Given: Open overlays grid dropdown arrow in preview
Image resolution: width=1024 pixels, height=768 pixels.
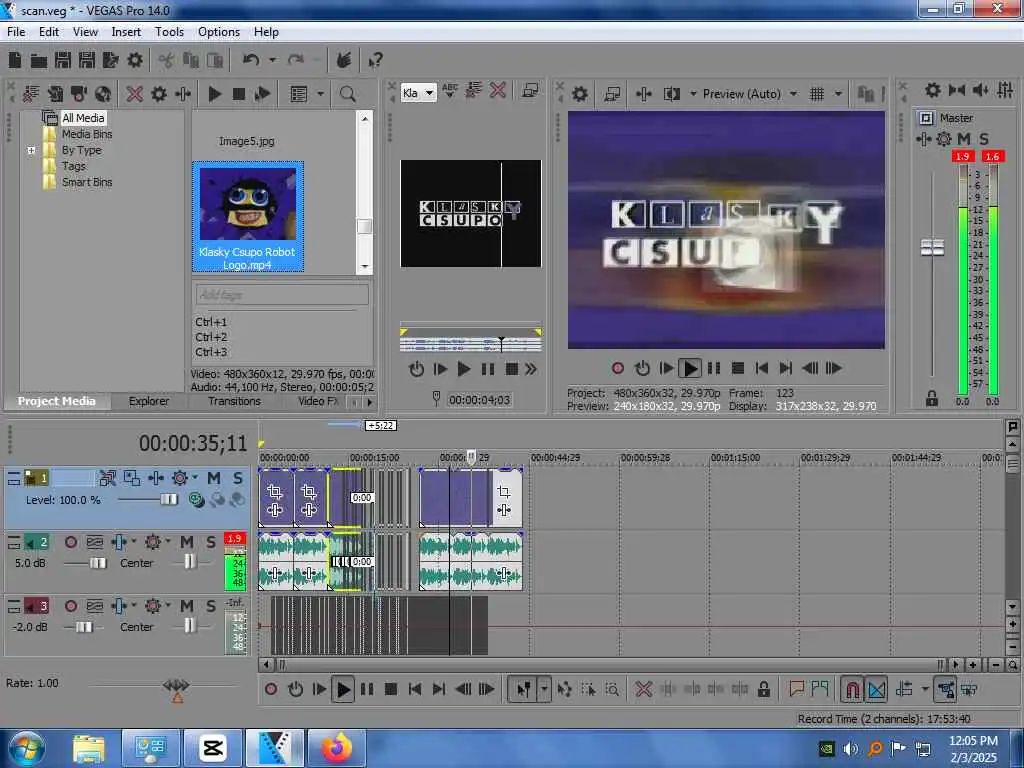Looking at the screenshot, I should click(x=839, y=94).
